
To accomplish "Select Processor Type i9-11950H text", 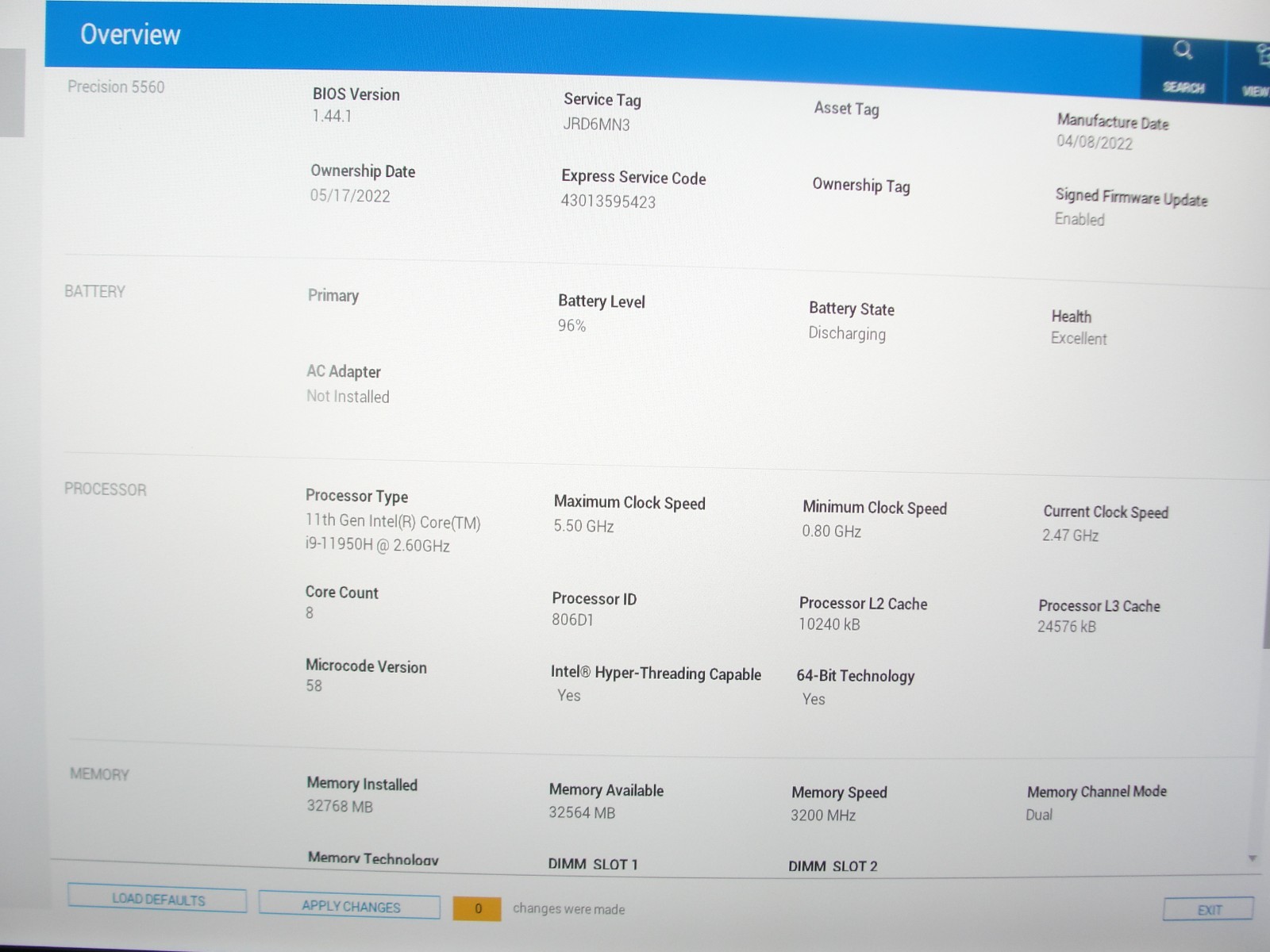I will pos(377,544).
